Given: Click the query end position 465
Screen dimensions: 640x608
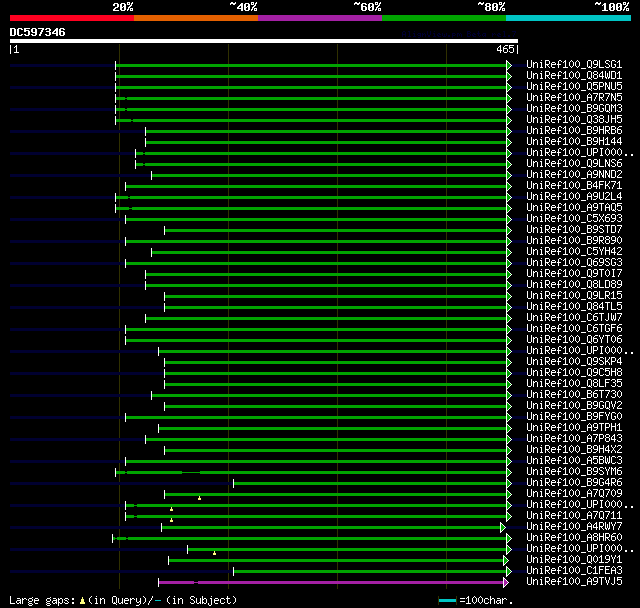Looking at the screenshot, I should point(505,49).
